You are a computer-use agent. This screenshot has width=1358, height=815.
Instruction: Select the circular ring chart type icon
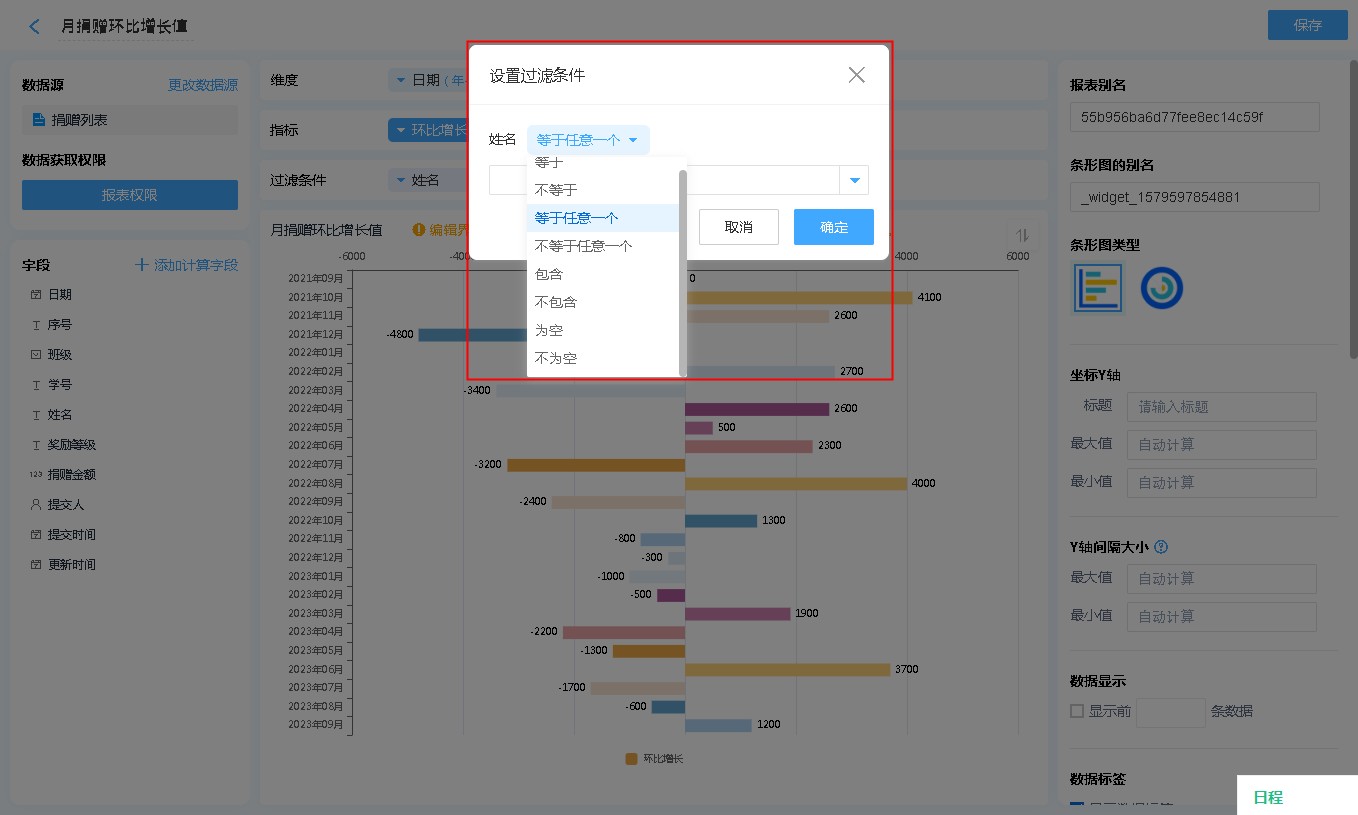[1161, 288]
